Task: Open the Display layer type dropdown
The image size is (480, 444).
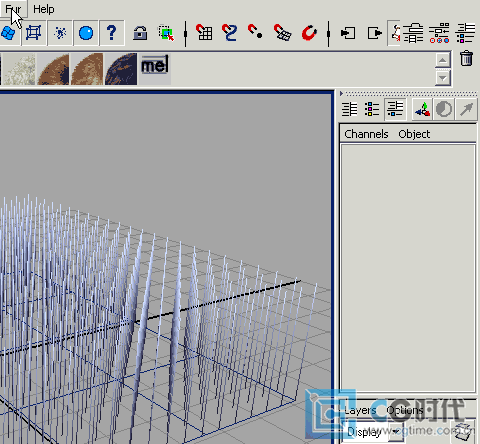Action: pyautogui.click(x=373, y=432)
